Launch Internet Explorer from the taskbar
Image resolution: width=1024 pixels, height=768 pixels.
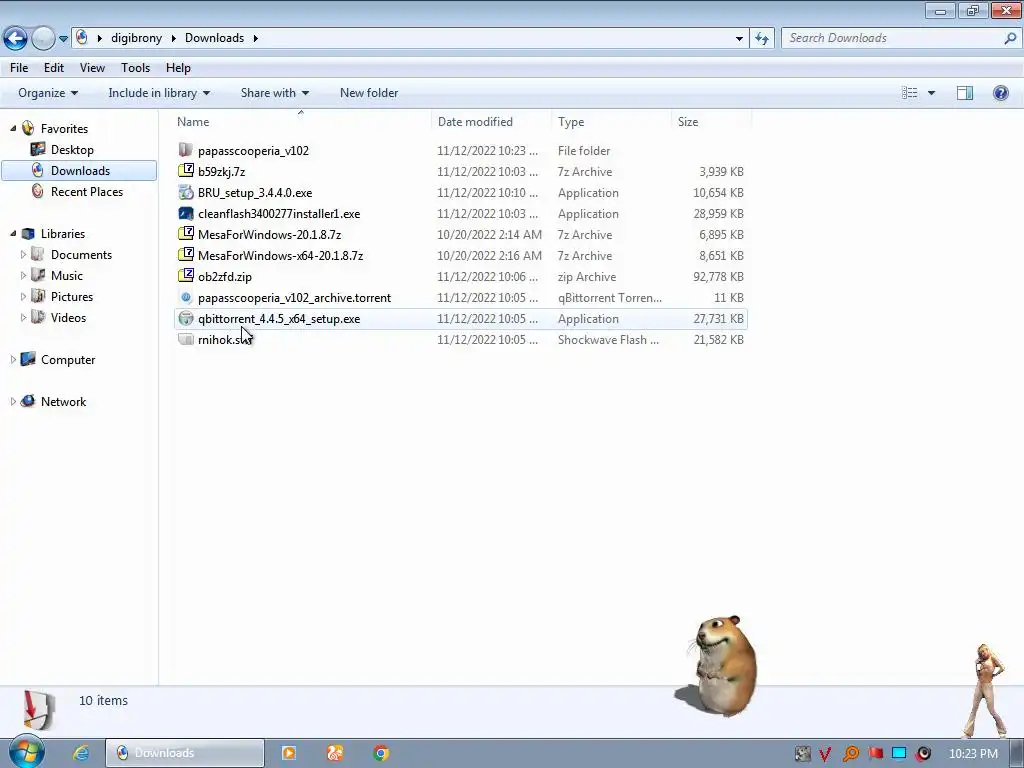(81, 753)
